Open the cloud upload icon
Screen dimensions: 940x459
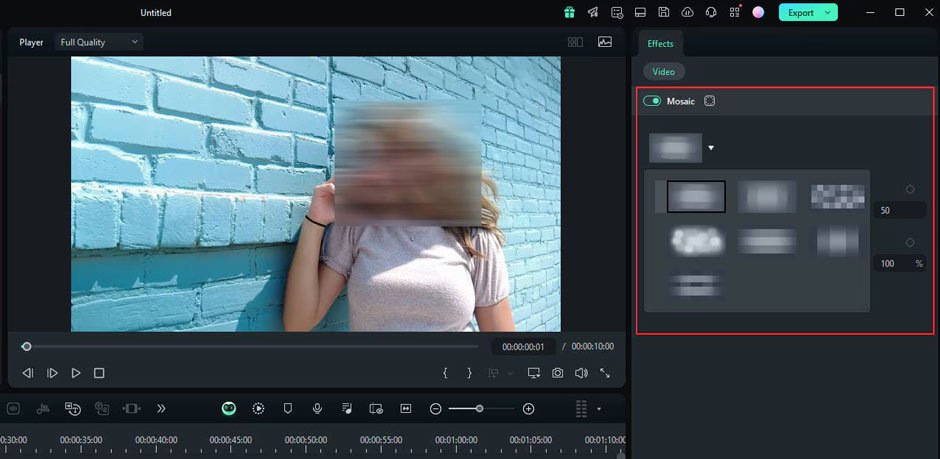(x=688, y=12)
